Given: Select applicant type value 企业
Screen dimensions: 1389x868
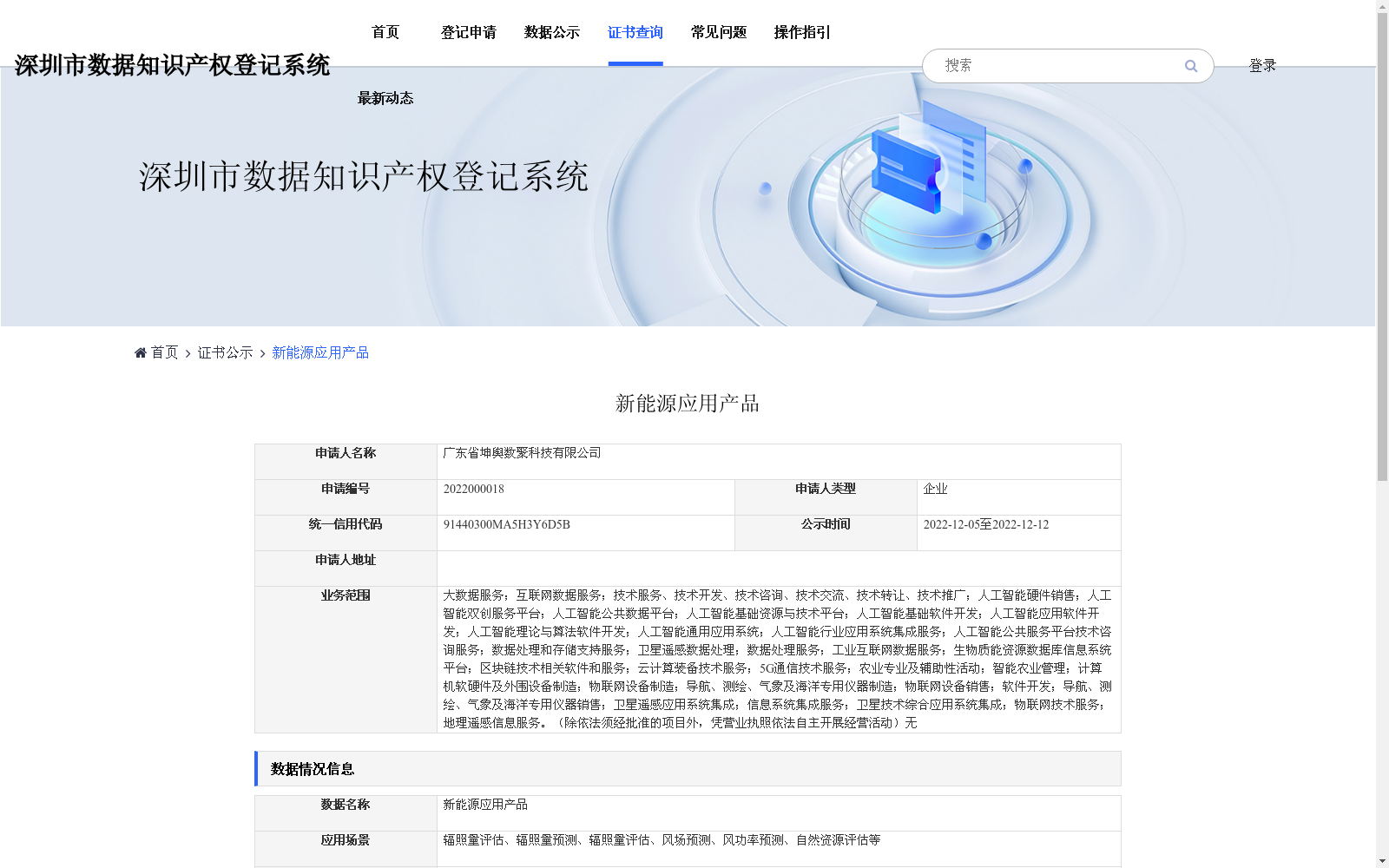Looking at the screenshot, I should [935, 489].
